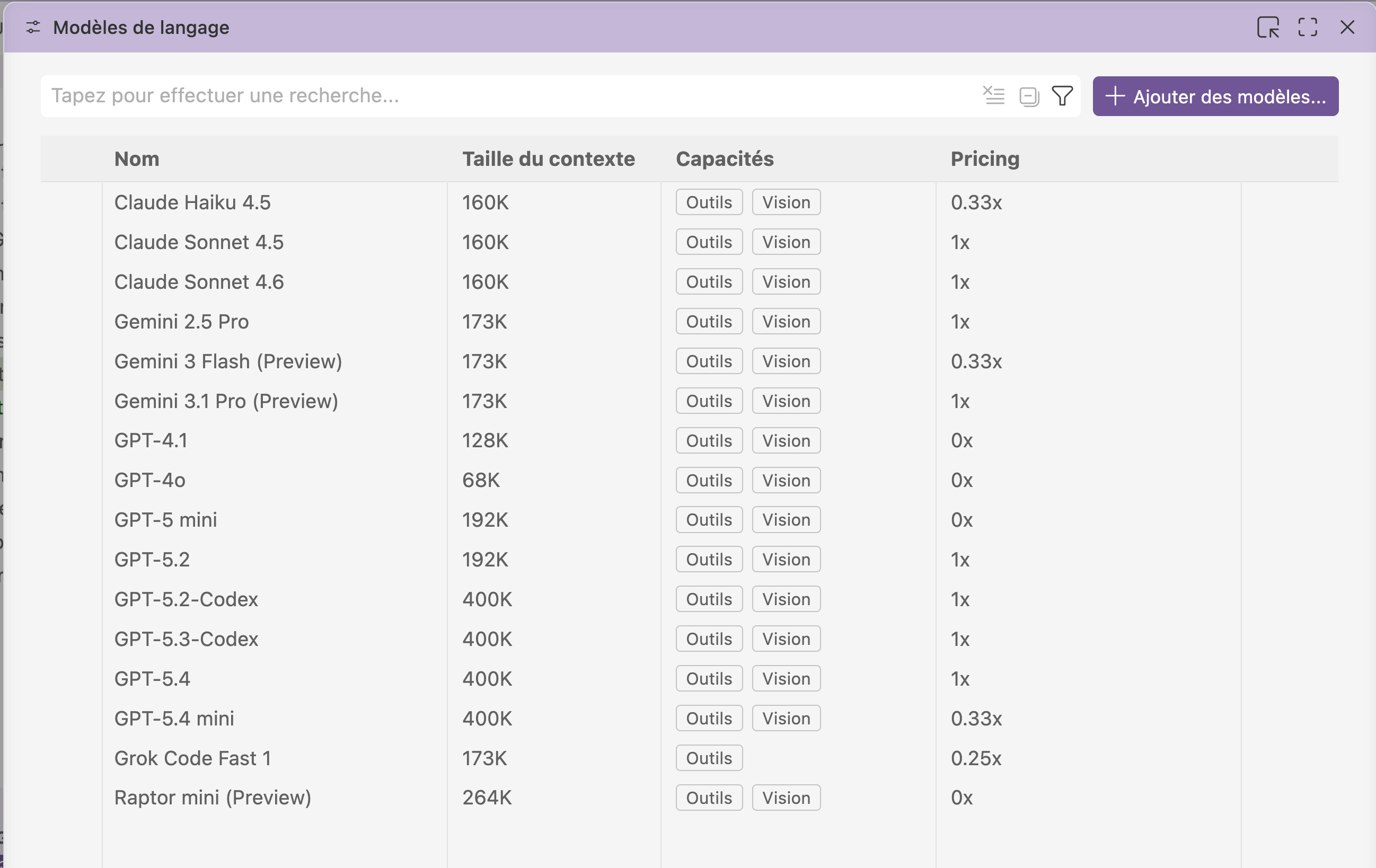Click the Outils badge for GPT-5.4 mini

point(709,718)
